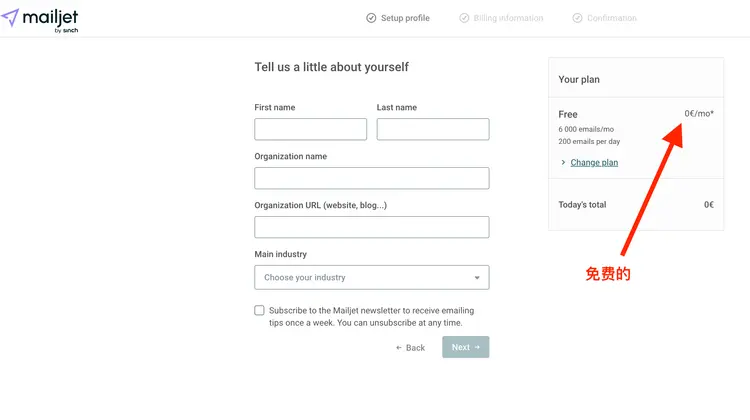Open the Main industry dropdown
The image size is (750, 420).
[371, 277]
